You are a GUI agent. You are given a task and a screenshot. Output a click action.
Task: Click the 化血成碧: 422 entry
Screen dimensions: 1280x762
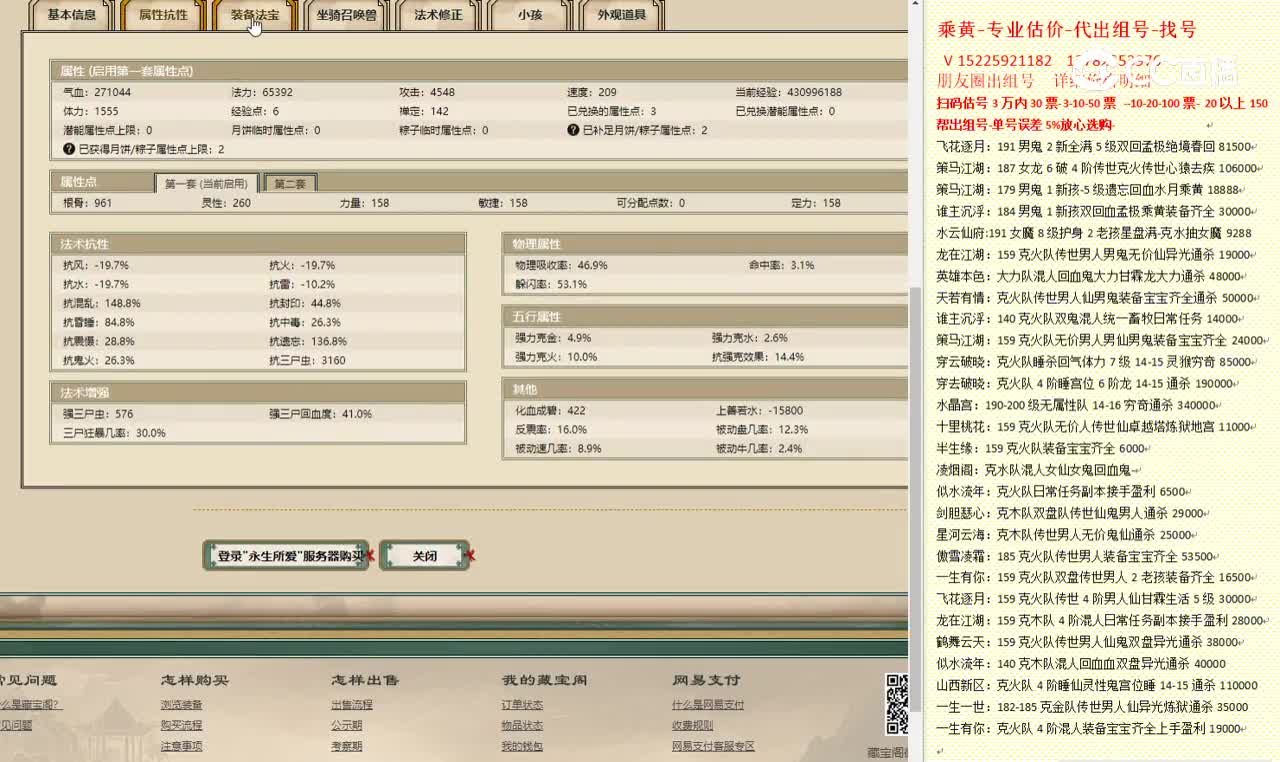pos(550,410)
